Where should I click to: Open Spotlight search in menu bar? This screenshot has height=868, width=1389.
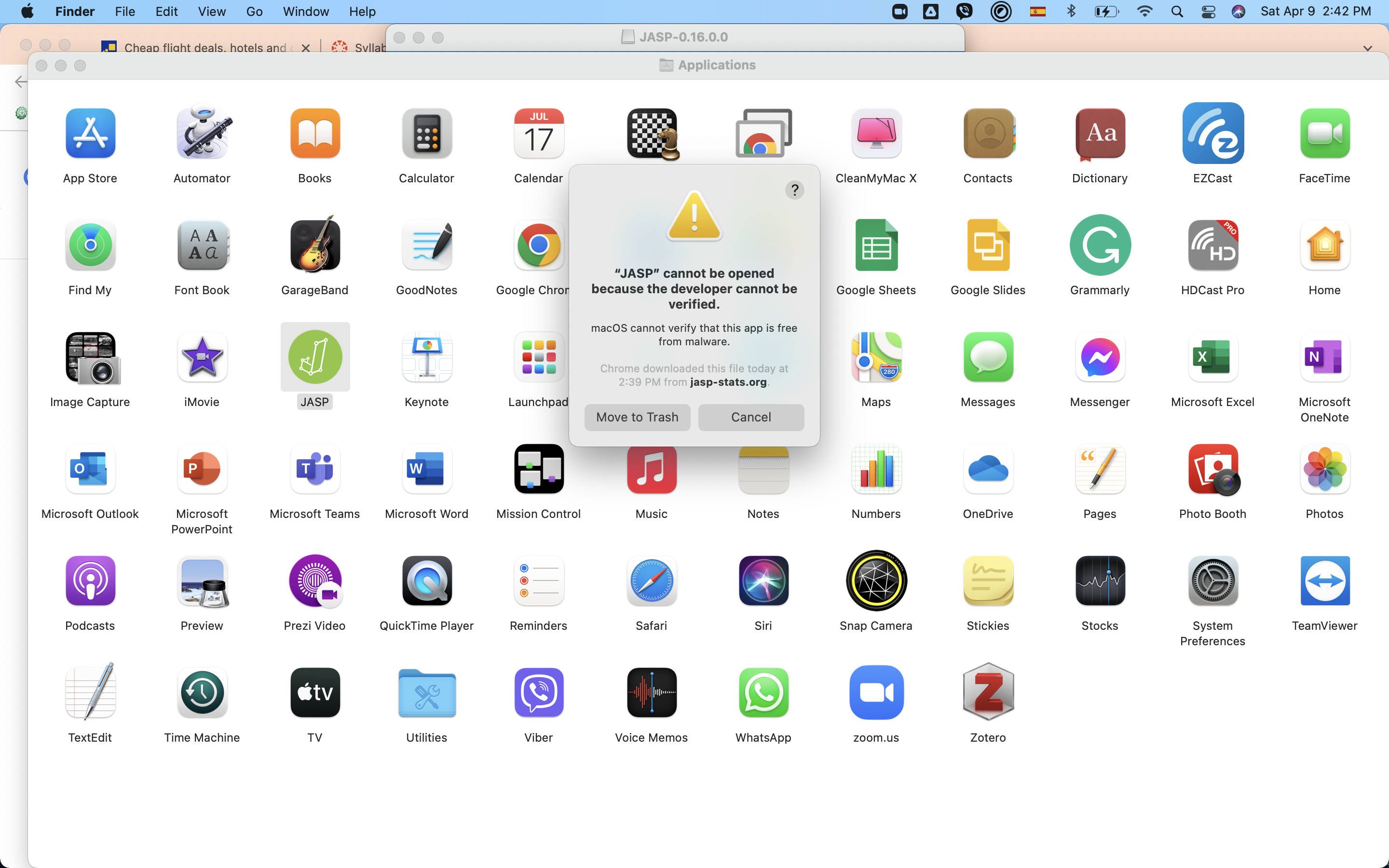click(x=1177, y=12)
